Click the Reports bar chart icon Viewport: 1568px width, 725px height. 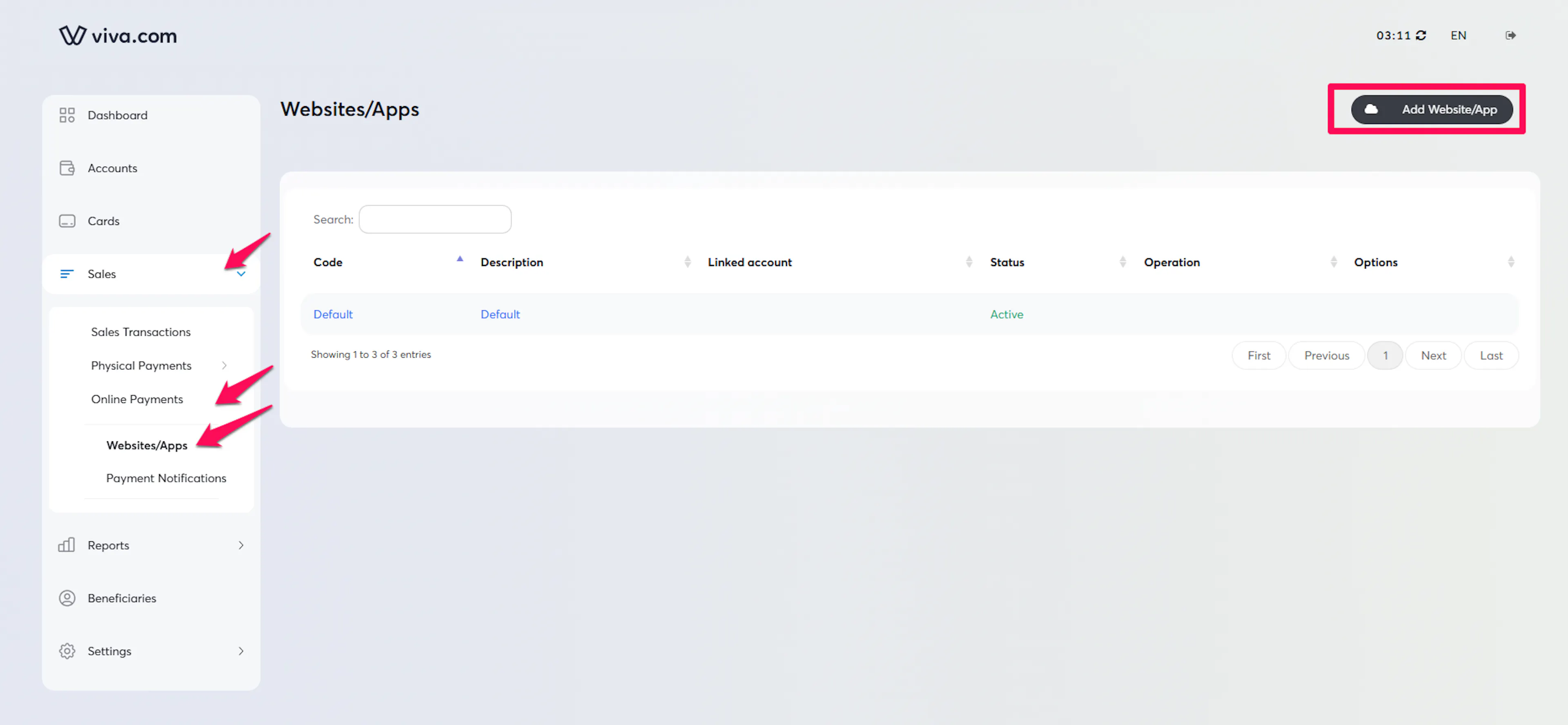(66, 545)
